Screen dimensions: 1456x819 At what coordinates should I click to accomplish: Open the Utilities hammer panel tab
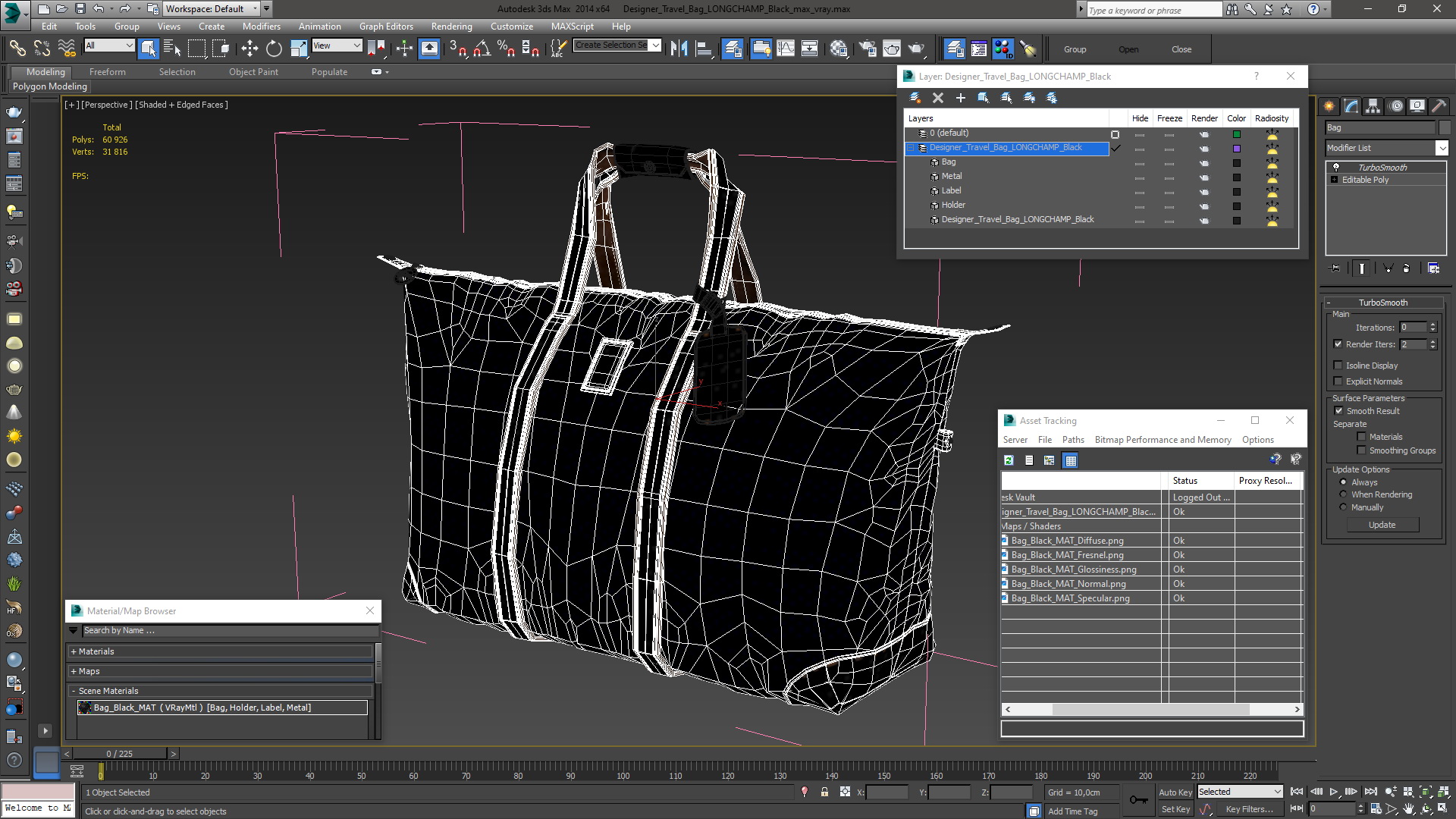(1439, 106)
